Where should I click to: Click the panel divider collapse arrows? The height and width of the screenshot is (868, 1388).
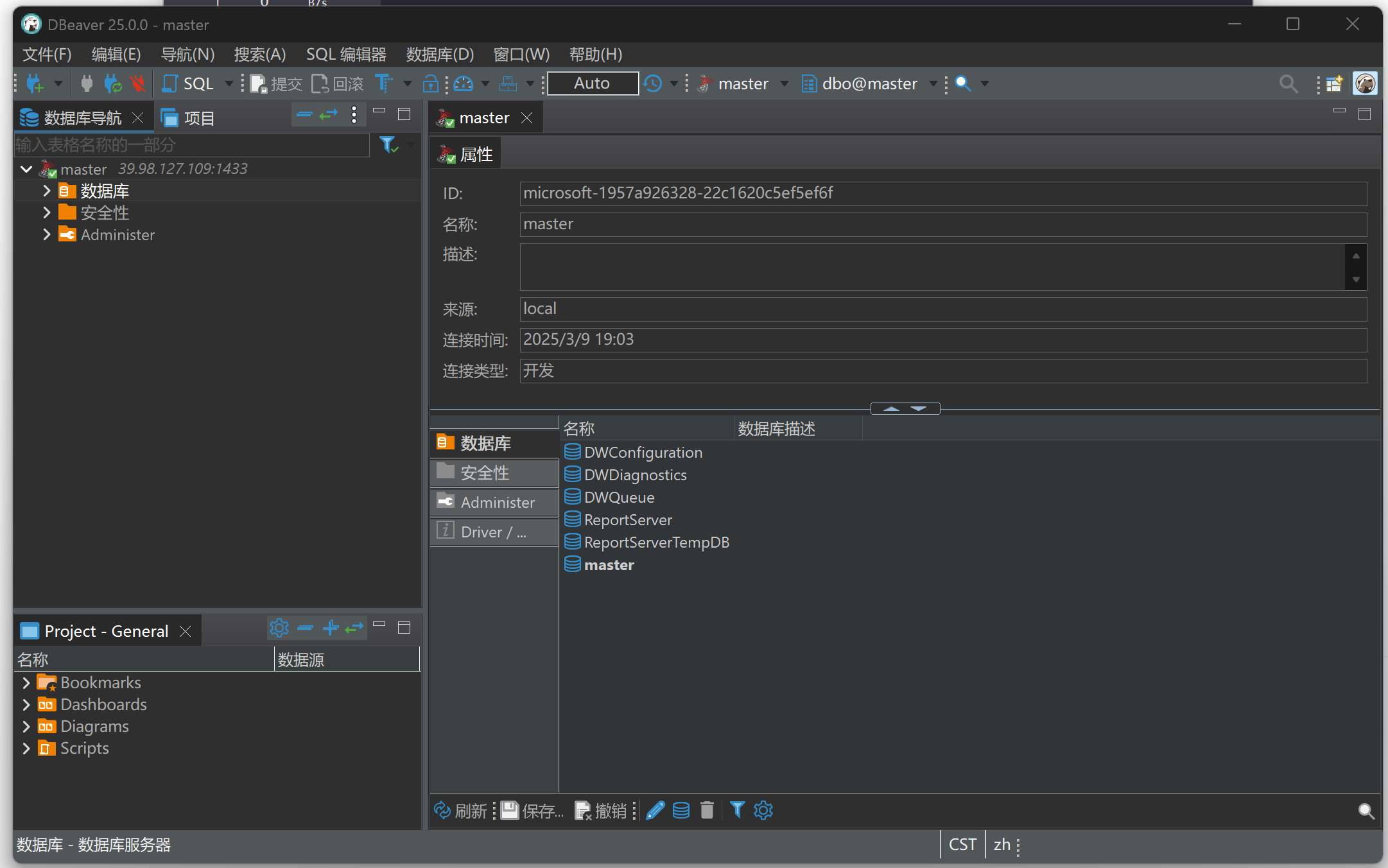(x=905, y=408)
